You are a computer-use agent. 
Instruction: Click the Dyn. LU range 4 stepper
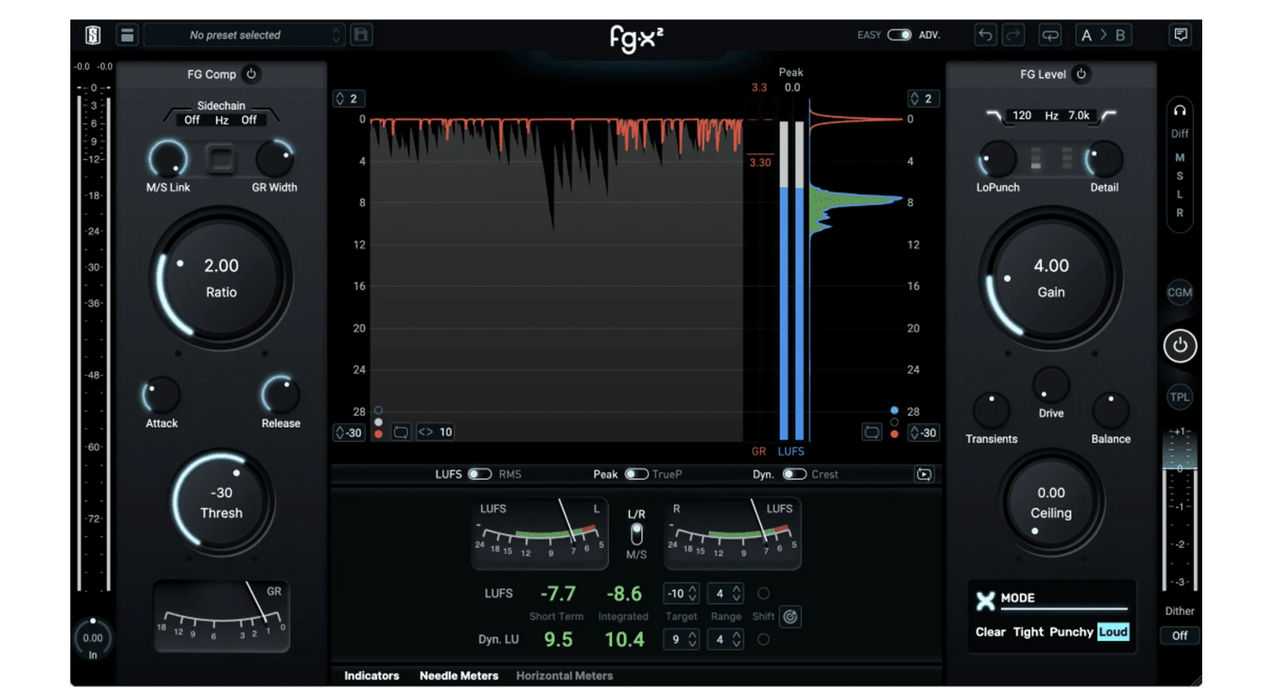click(725, 639)
